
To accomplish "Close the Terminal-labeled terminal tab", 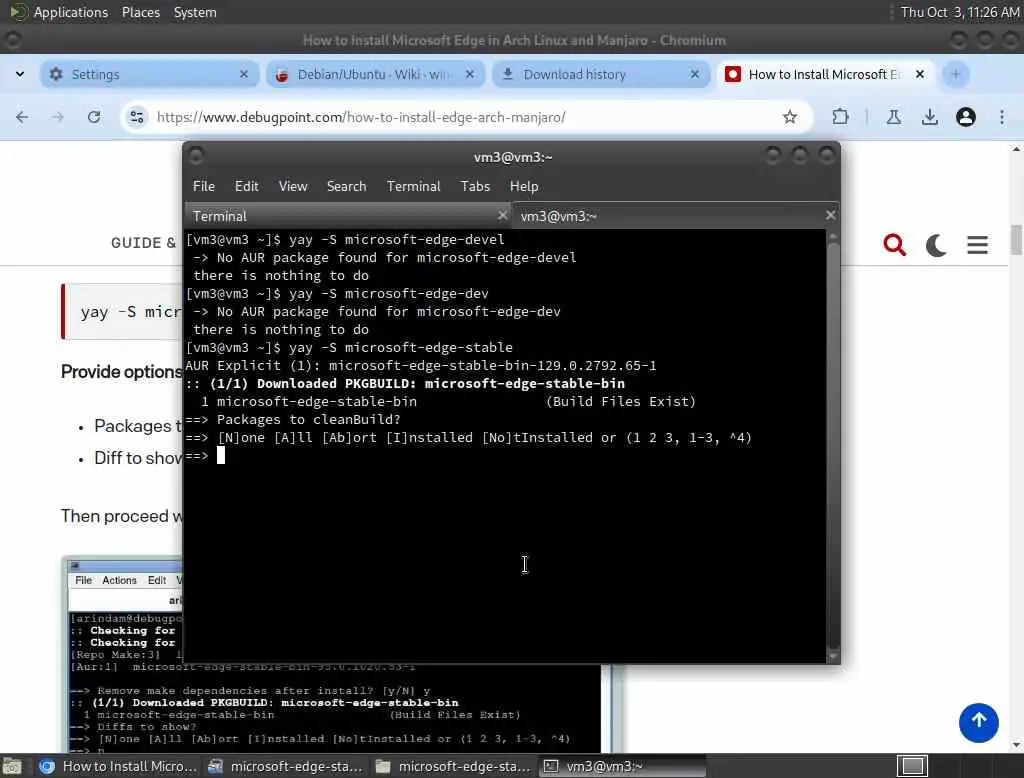I will click(x=502, y=215).
